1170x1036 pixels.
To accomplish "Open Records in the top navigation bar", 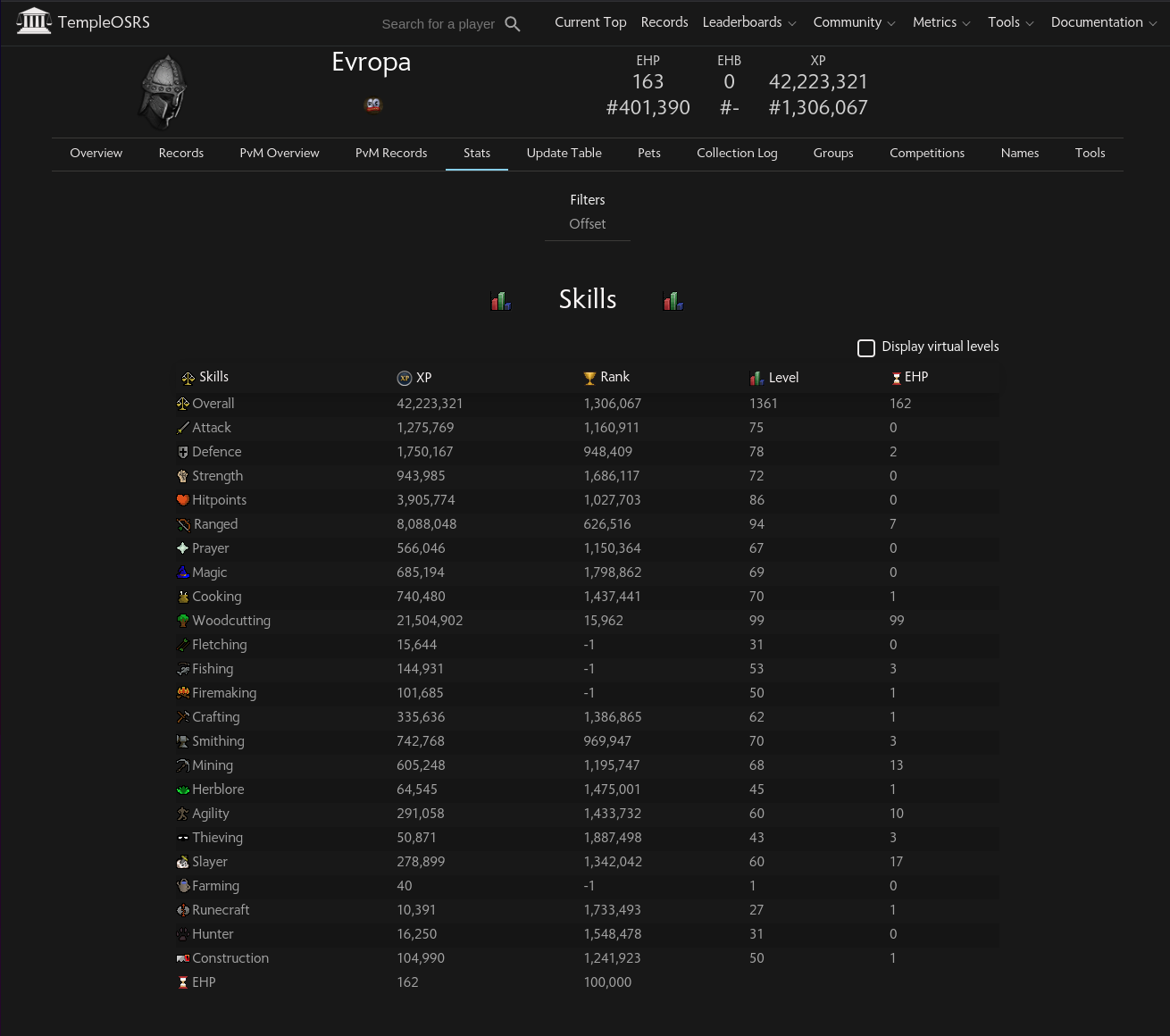I will [664, 22].
